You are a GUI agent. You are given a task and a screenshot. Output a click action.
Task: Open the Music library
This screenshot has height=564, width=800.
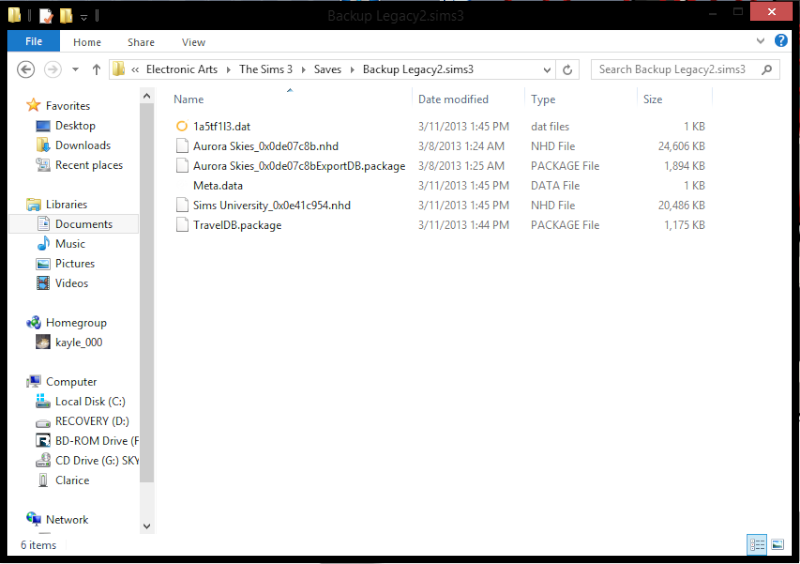pos(70,244)
